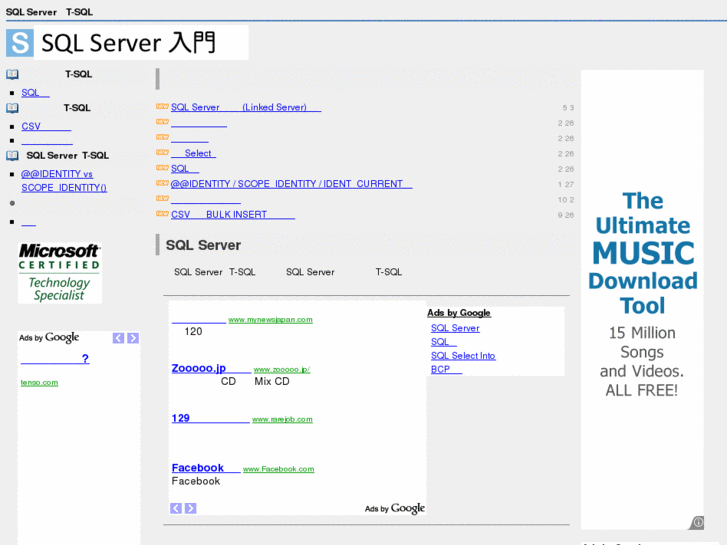
Task: Open the Facebook ad title
Action: [x=206, y=468]
